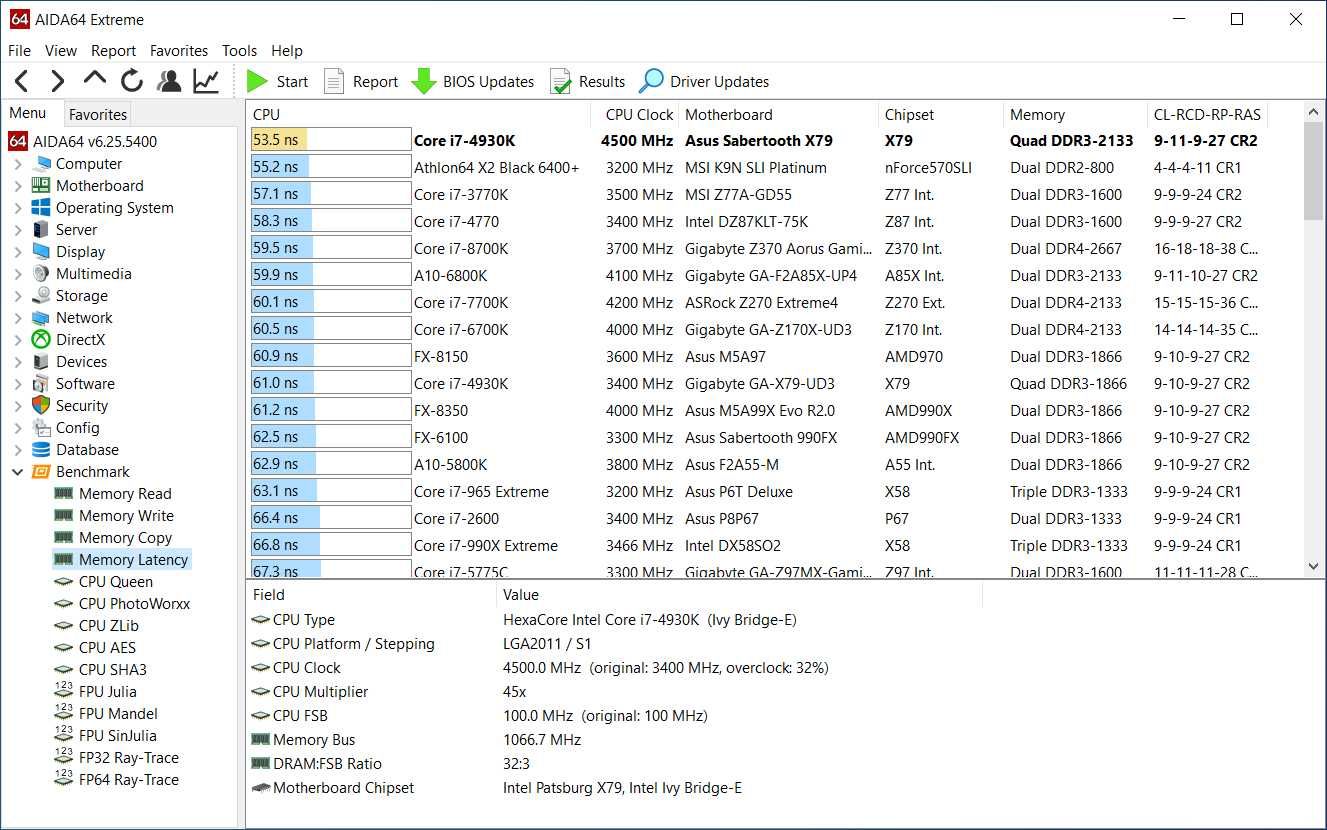Select the DirectX Xbox icon
Image resolution: width=1327 pixels, height=830 pixels.
41,340
